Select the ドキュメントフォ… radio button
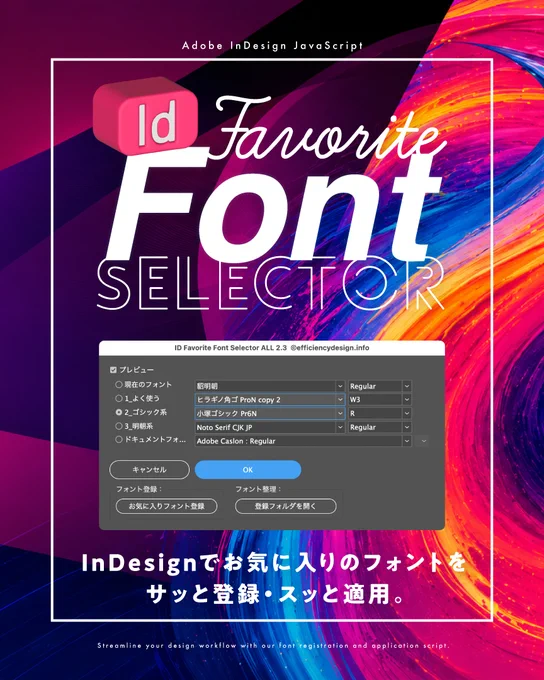Image resolution: width=544 pixels, height=680 pixels. tap(118, 440)
